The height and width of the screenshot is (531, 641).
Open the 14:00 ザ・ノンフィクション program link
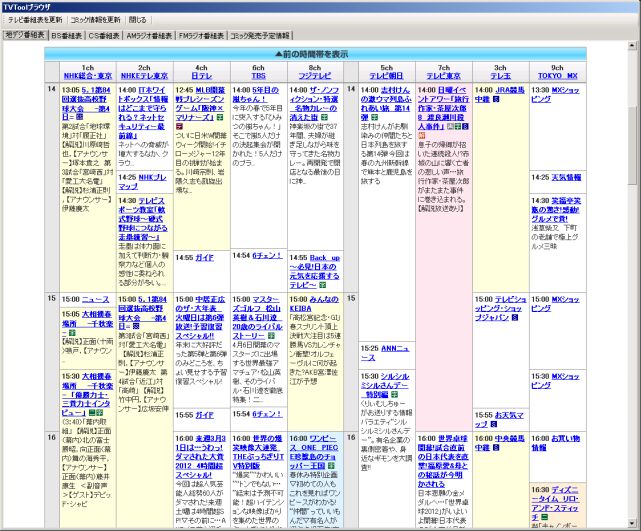point(314,103)
